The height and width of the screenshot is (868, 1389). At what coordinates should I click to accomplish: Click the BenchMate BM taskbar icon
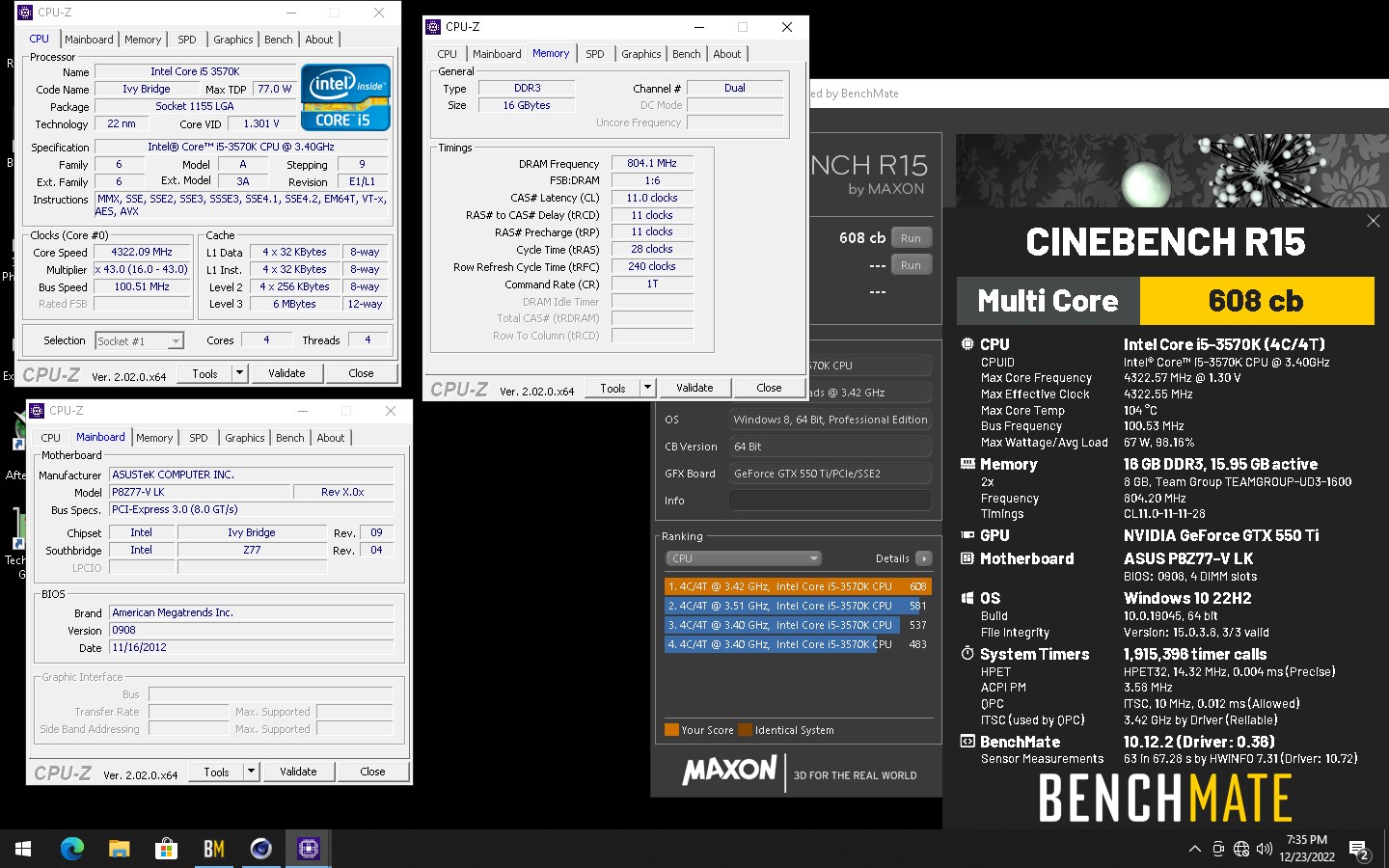tap(213, 849)
